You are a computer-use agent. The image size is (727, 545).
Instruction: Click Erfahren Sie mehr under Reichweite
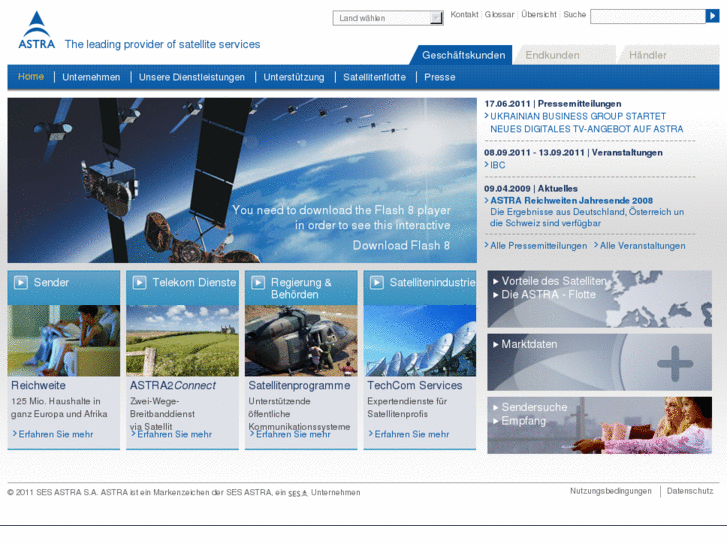pos(56,434)
